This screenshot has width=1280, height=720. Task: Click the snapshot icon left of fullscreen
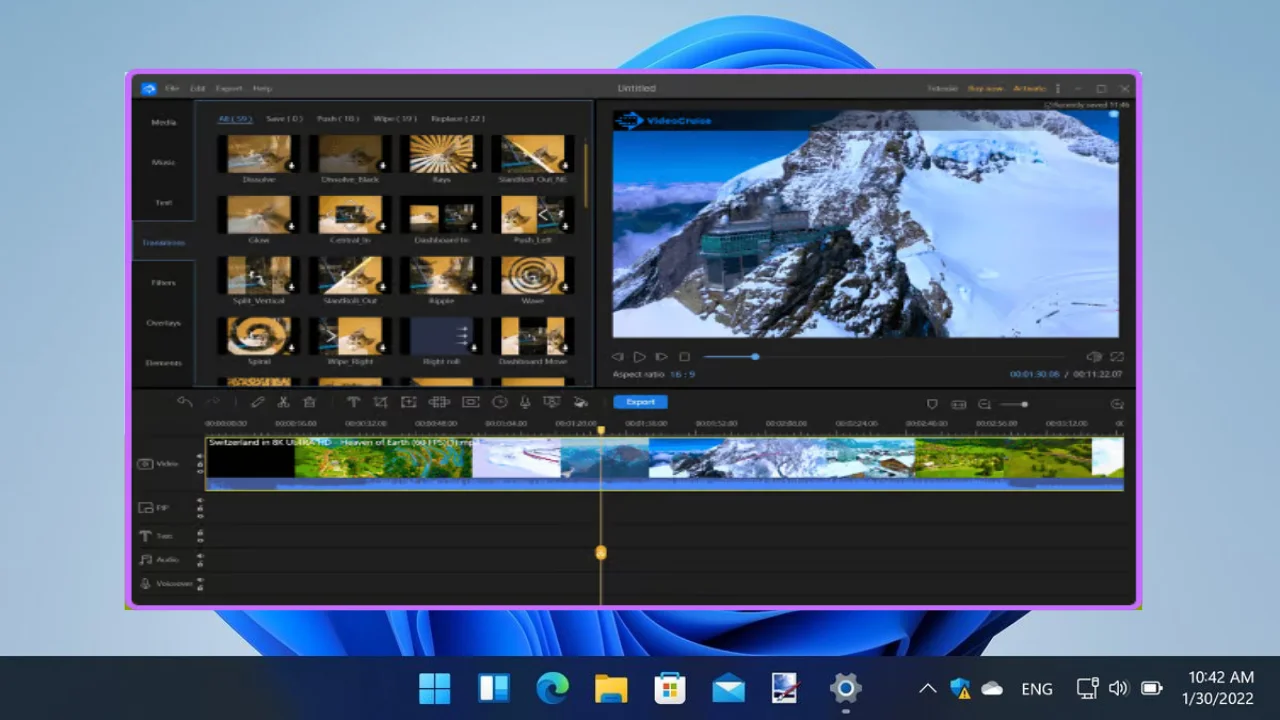[1094, 356]
